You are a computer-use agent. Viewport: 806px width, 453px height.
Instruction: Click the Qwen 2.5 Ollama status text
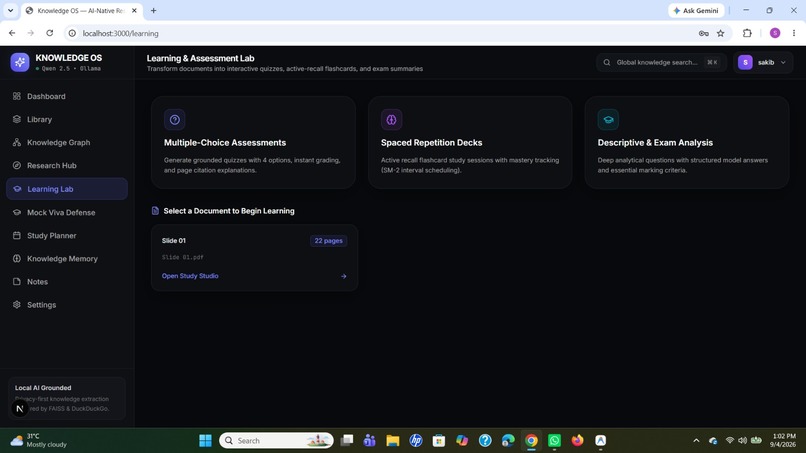click(x=71, y=68)
